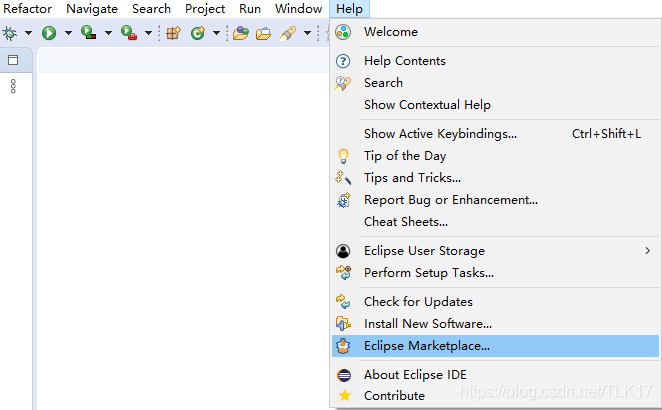Select About Eclipse IDE
The height and width of the screenshot is (410, 662).
pos(495,375)
